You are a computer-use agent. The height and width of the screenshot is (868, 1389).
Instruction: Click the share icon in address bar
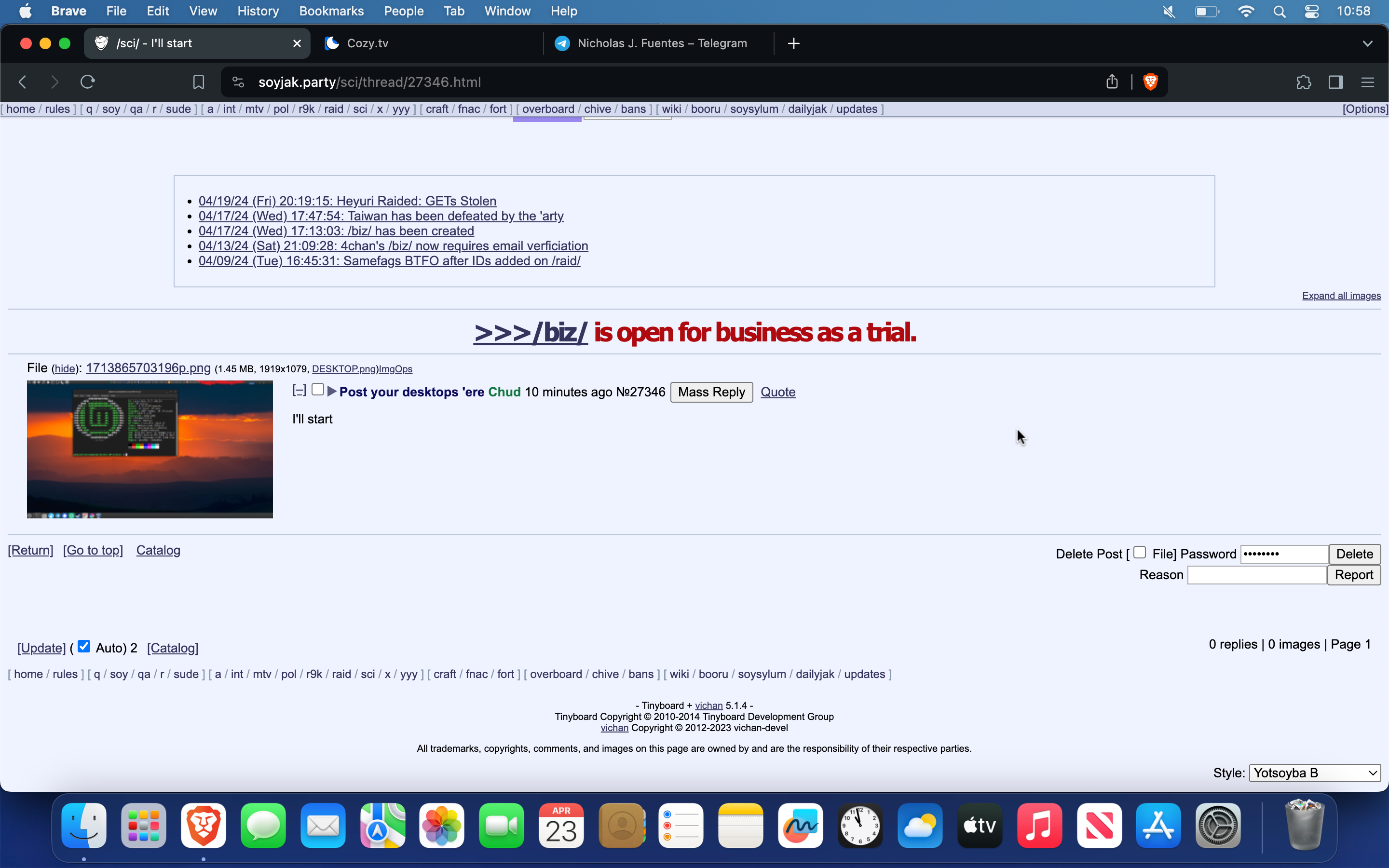tap(1112, 82)
